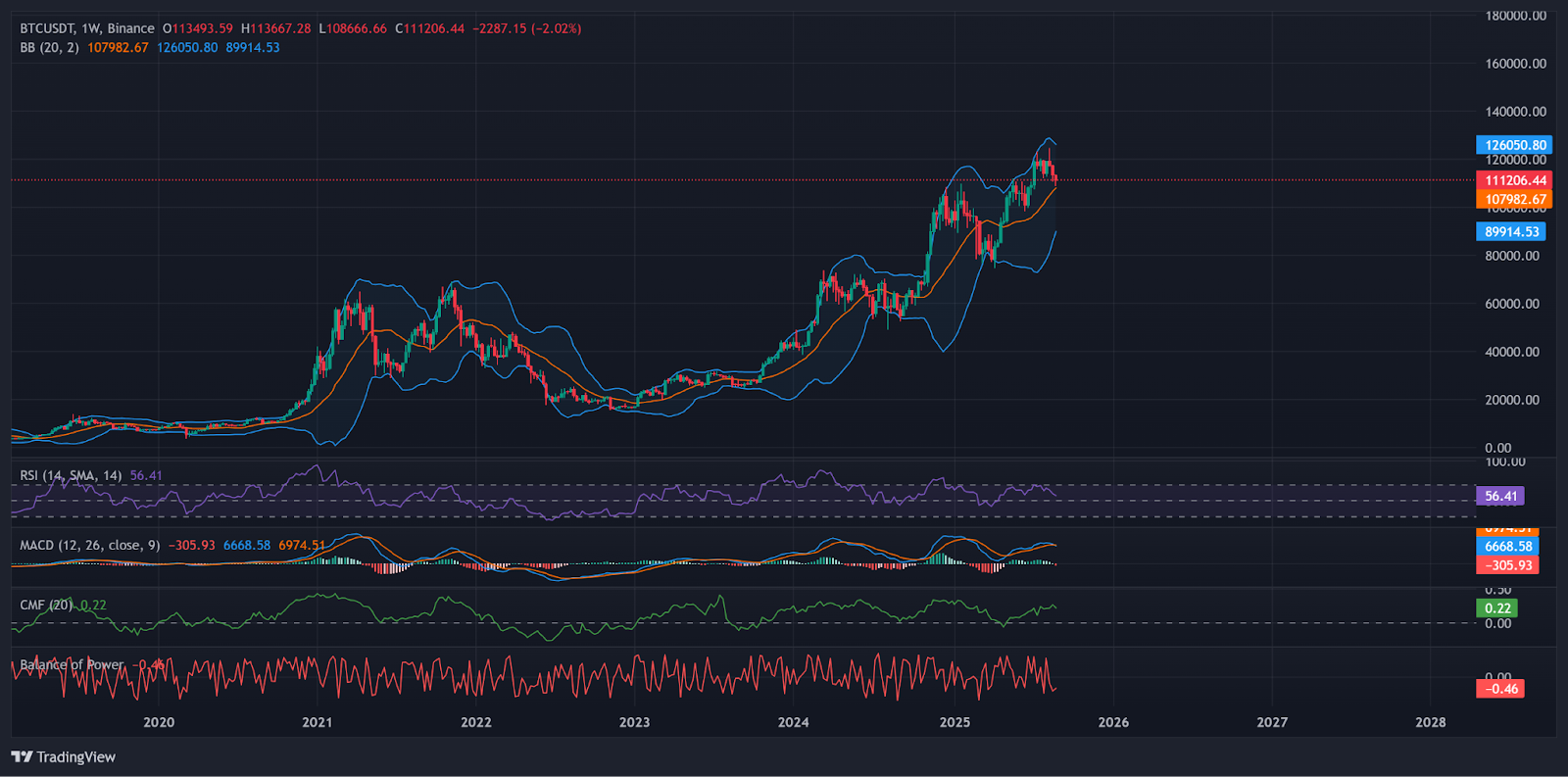
Task: Click the orange basis price tag 107982.67
Action: tap(1514, 199)
